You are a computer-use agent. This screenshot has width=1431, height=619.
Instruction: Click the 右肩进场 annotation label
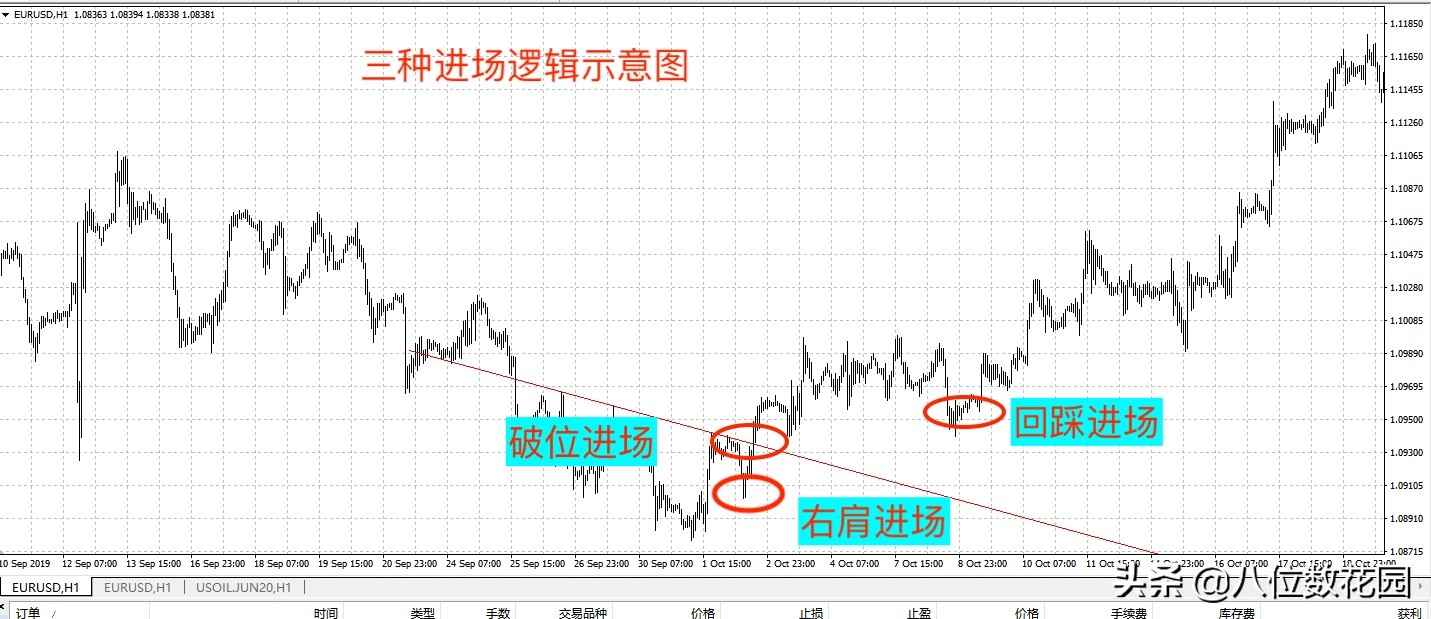[x=875, y=521]
